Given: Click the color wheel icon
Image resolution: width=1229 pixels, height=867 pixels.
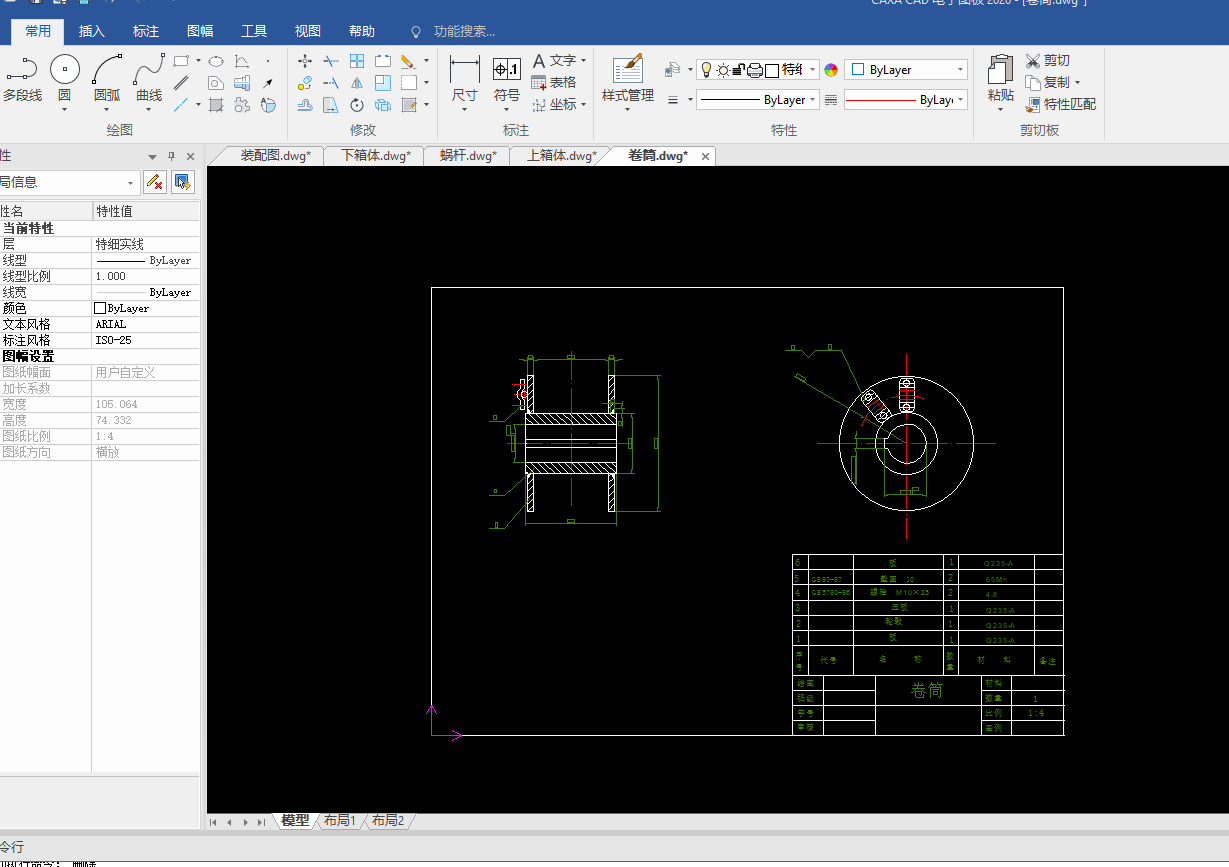Looking at the screenshot, I should coord(831,70).
